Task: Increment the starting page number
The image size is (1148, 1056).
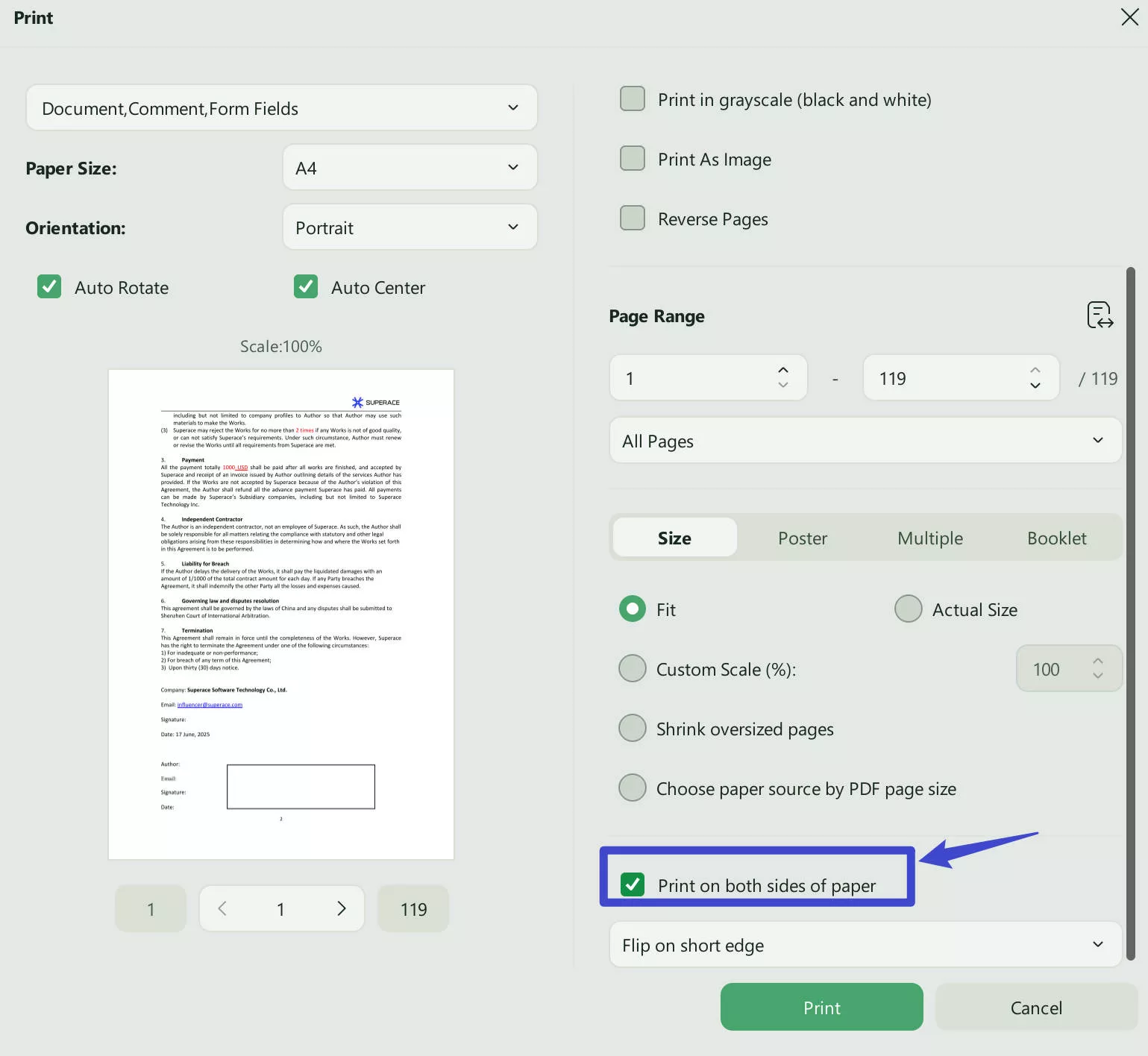Action: tap(782, 368)
